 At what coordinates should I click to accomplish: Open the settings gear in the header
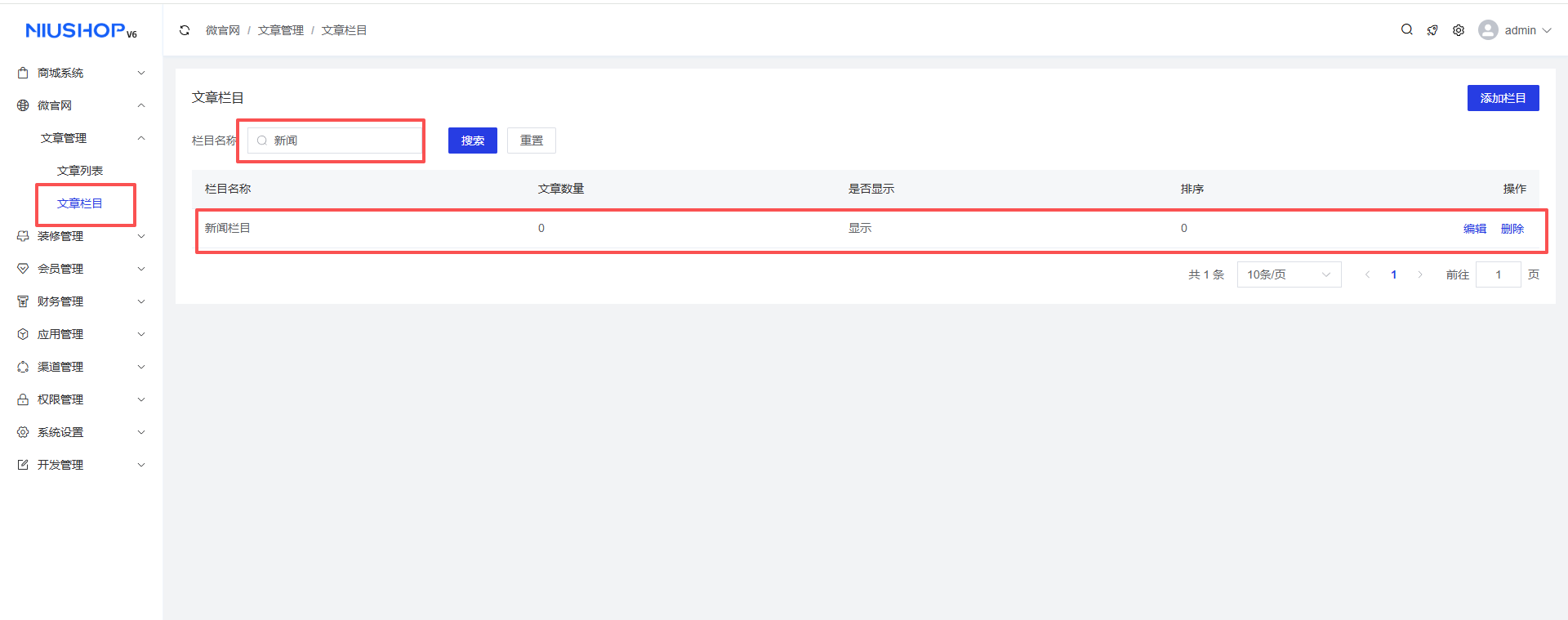[1459, 30]
